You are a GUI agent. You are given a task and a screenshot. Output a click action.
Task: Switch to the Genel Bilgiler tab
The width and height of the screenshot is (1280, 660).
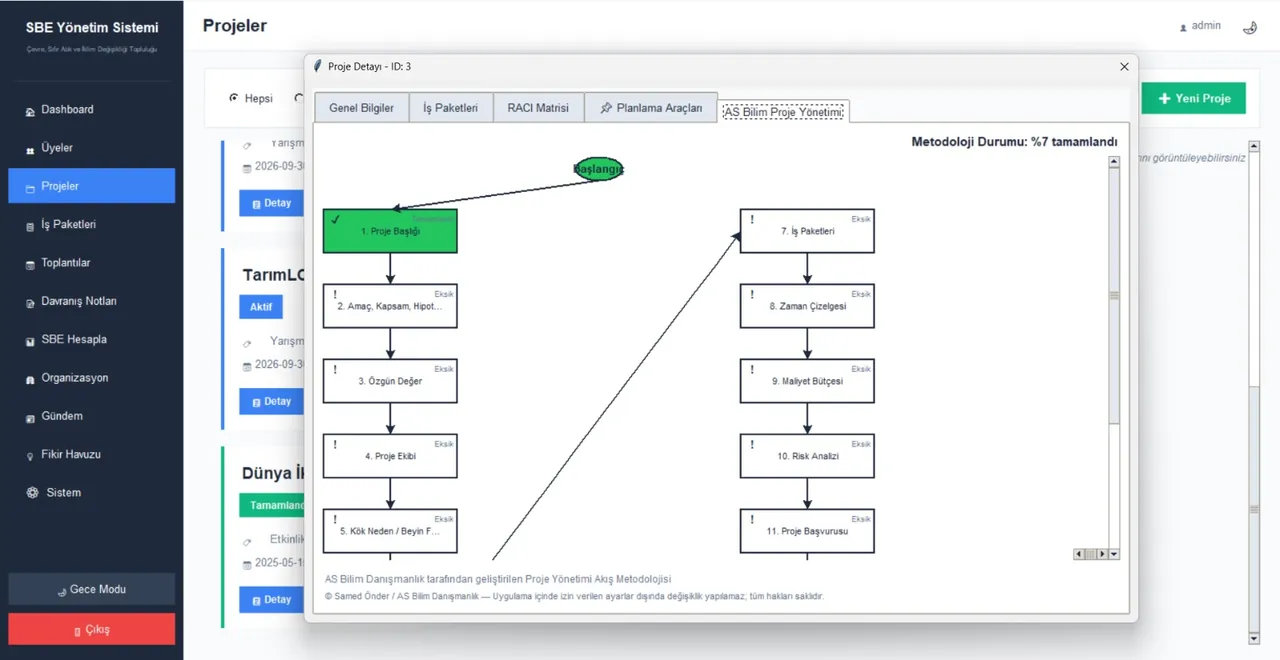point(361,108)
